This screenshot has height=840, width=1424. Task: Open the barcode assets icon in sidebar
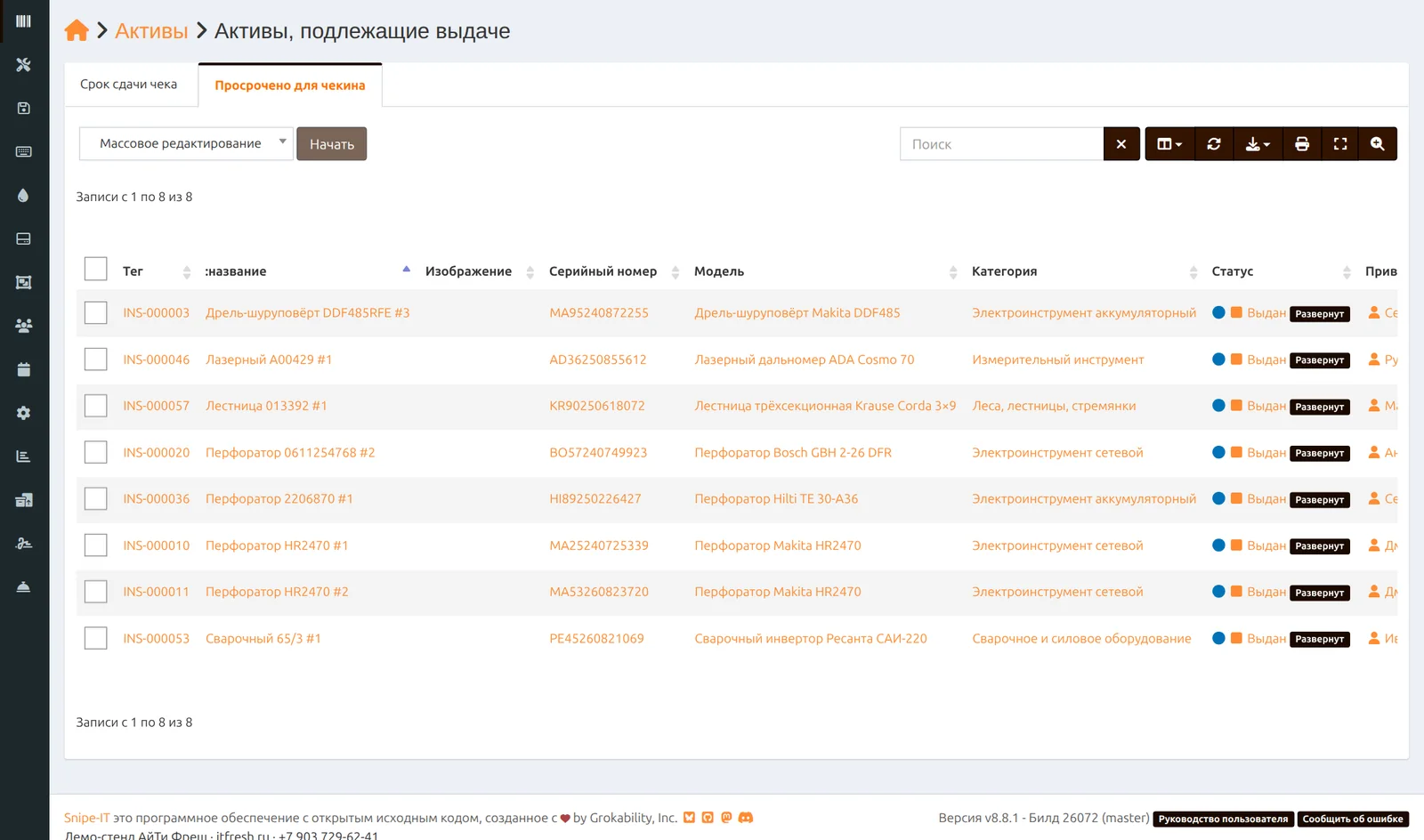[24, 21]
